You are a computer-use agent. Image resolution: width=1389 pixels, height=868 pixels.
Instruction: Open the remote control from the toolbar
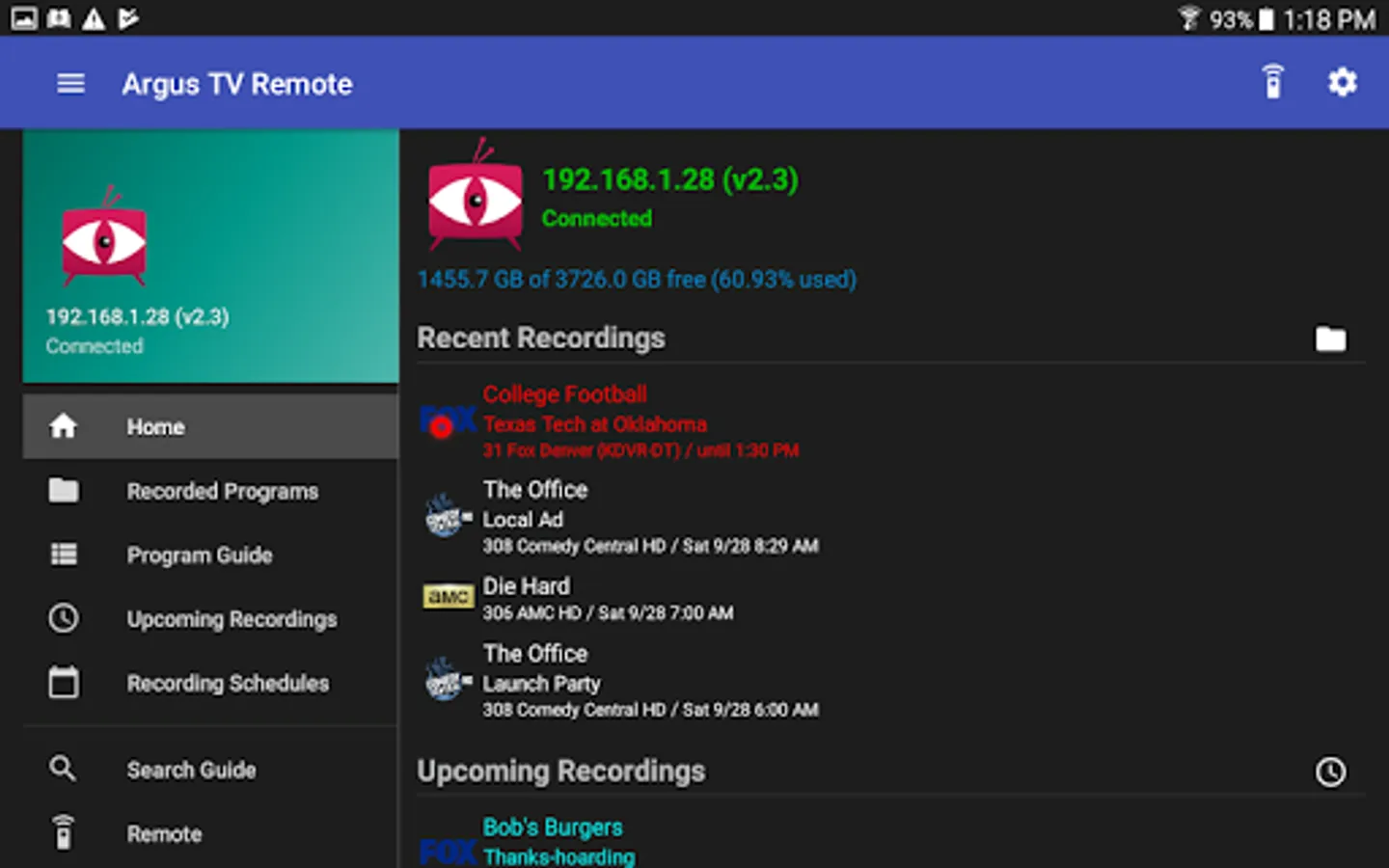pyautogui.click(x=1273, y=82)
